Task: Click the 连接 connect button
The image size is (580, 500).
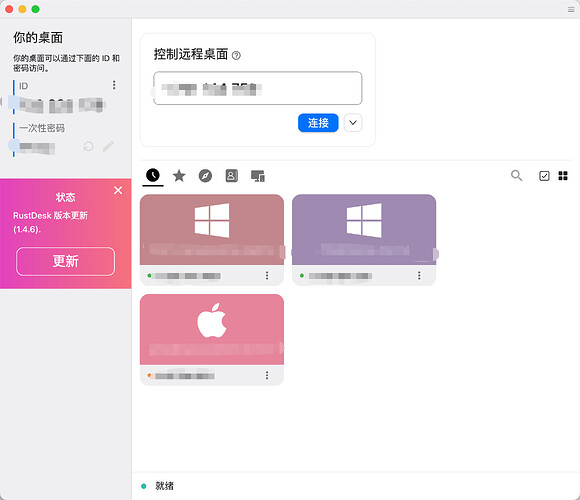Action: click(318, 123)
